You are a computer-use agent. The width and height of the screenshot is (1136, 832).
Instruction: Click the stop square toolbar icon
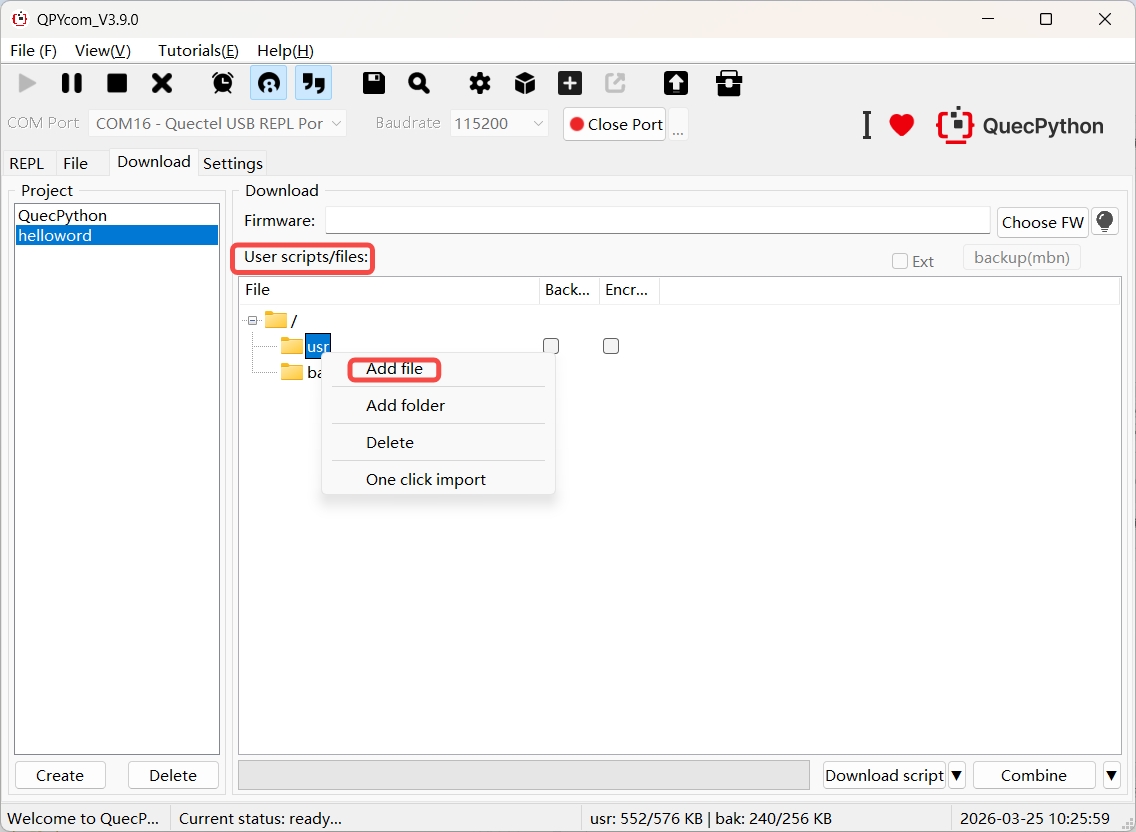coord(117,83)
